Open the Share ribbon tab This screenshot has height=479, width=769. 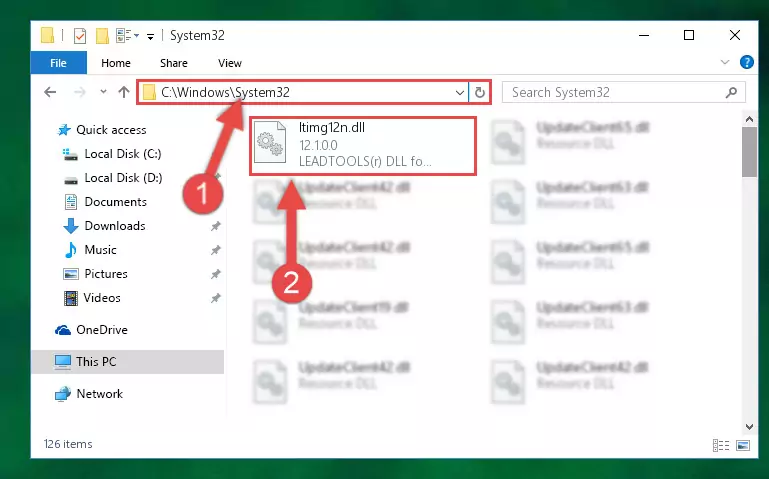pyautogui.click(x=174, y=63)
